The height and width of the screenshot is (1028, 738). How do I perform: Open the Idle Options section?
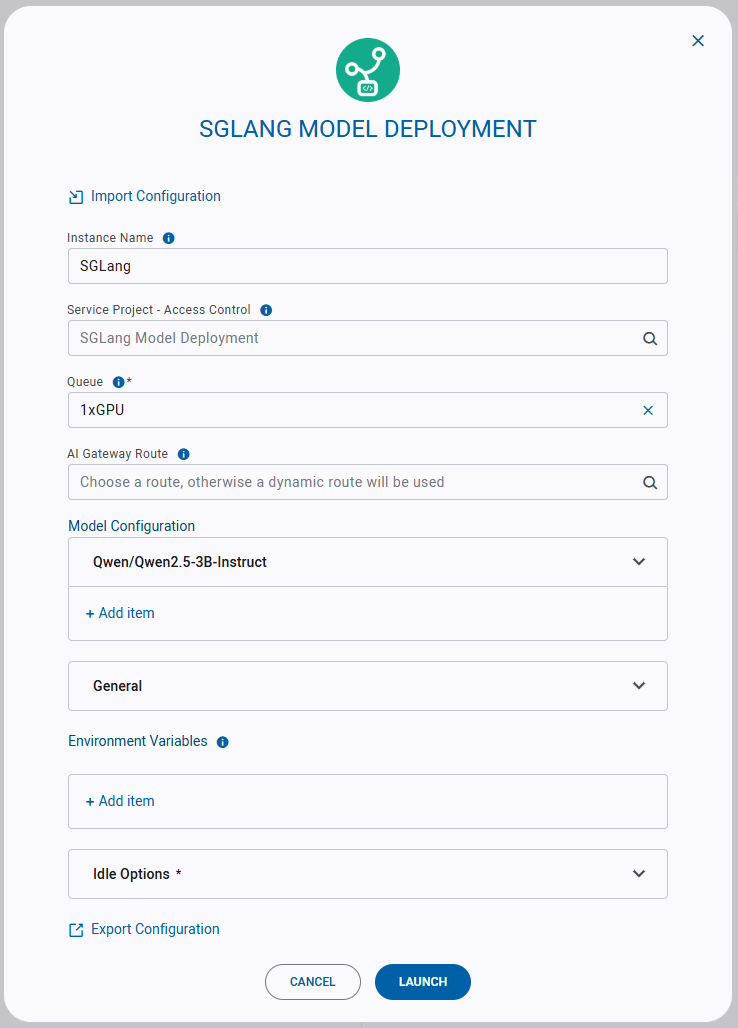click(639, 873)
